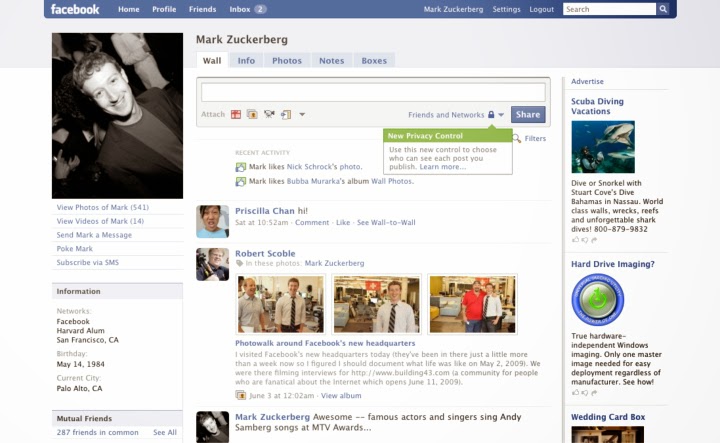Attach a gift using the gift icon
Image resolution: width=720 pixels, height=443 pixels.
236,114
